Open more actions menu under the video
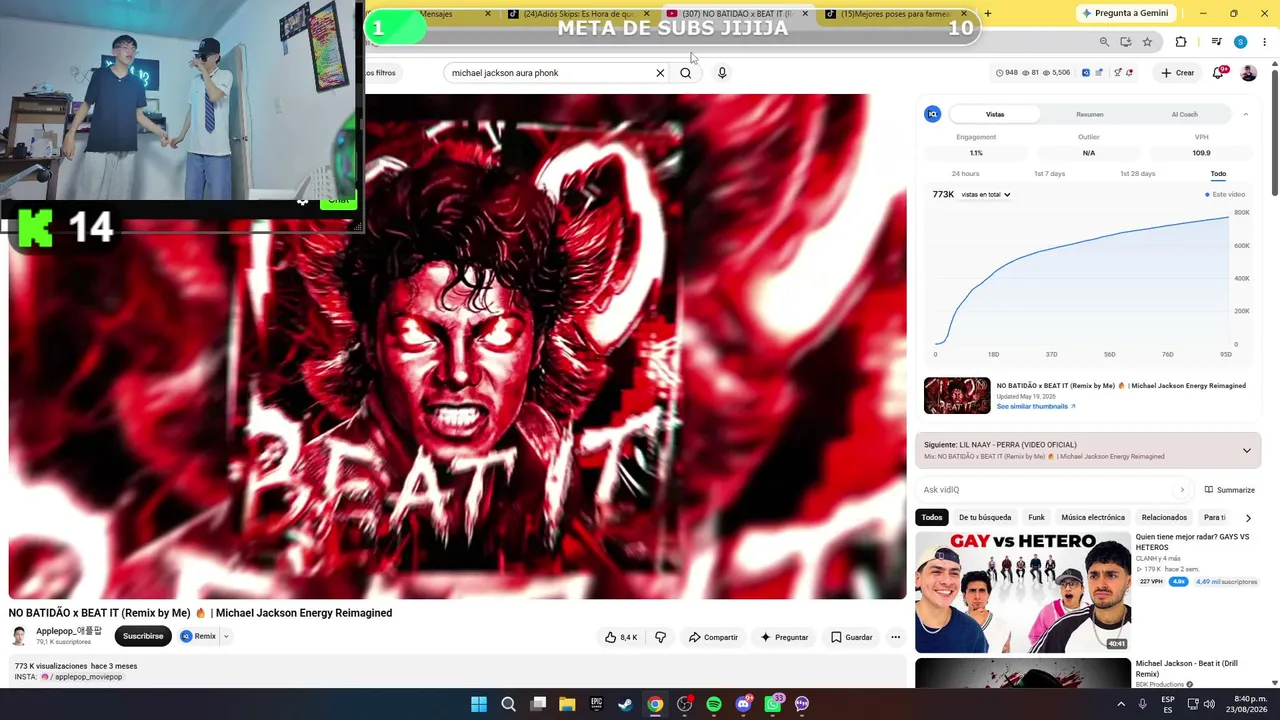The image size is (1280, 720). point(895,637)
